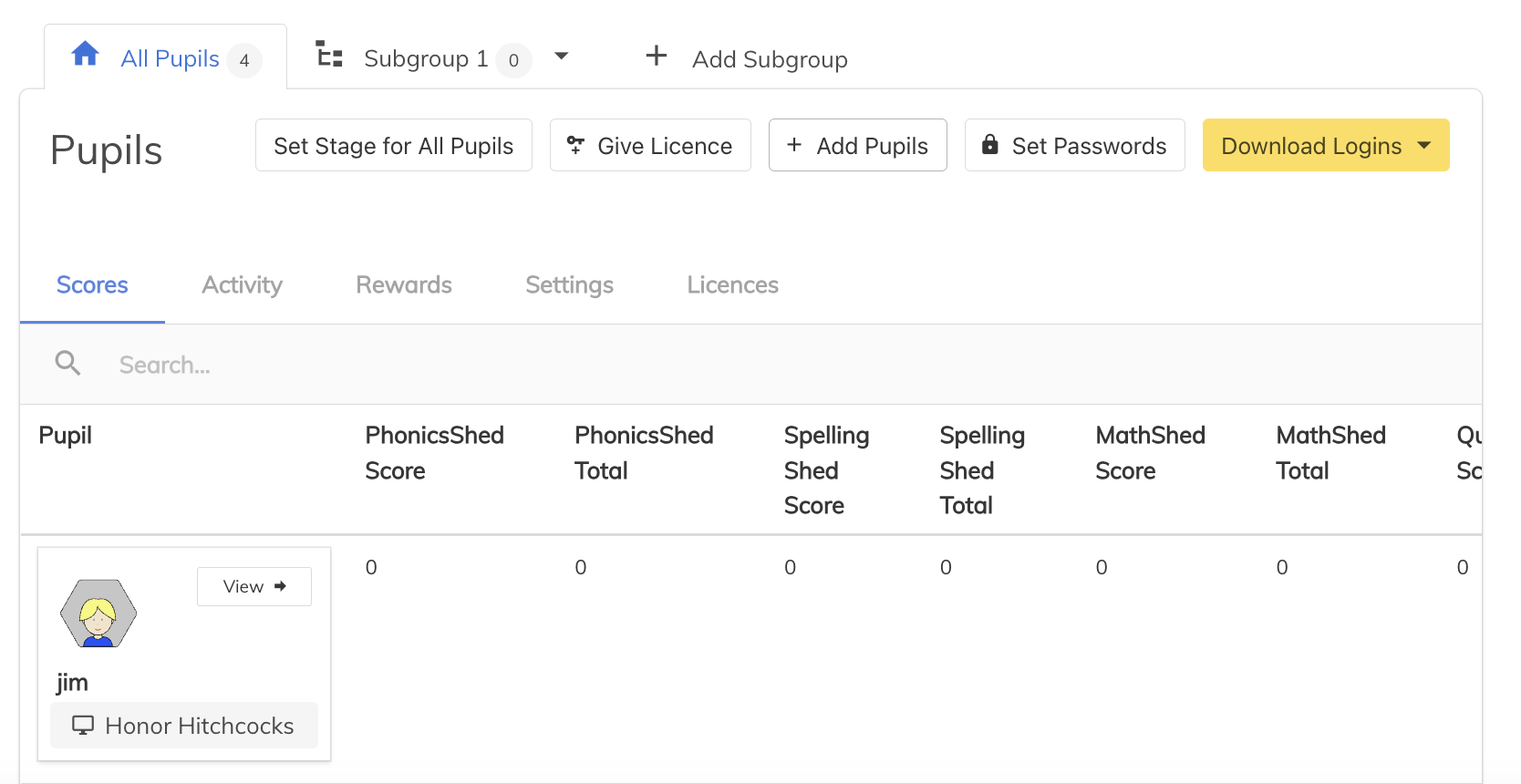
Task: Open the All Pupils tab
Action: click(x=166, y=57)
